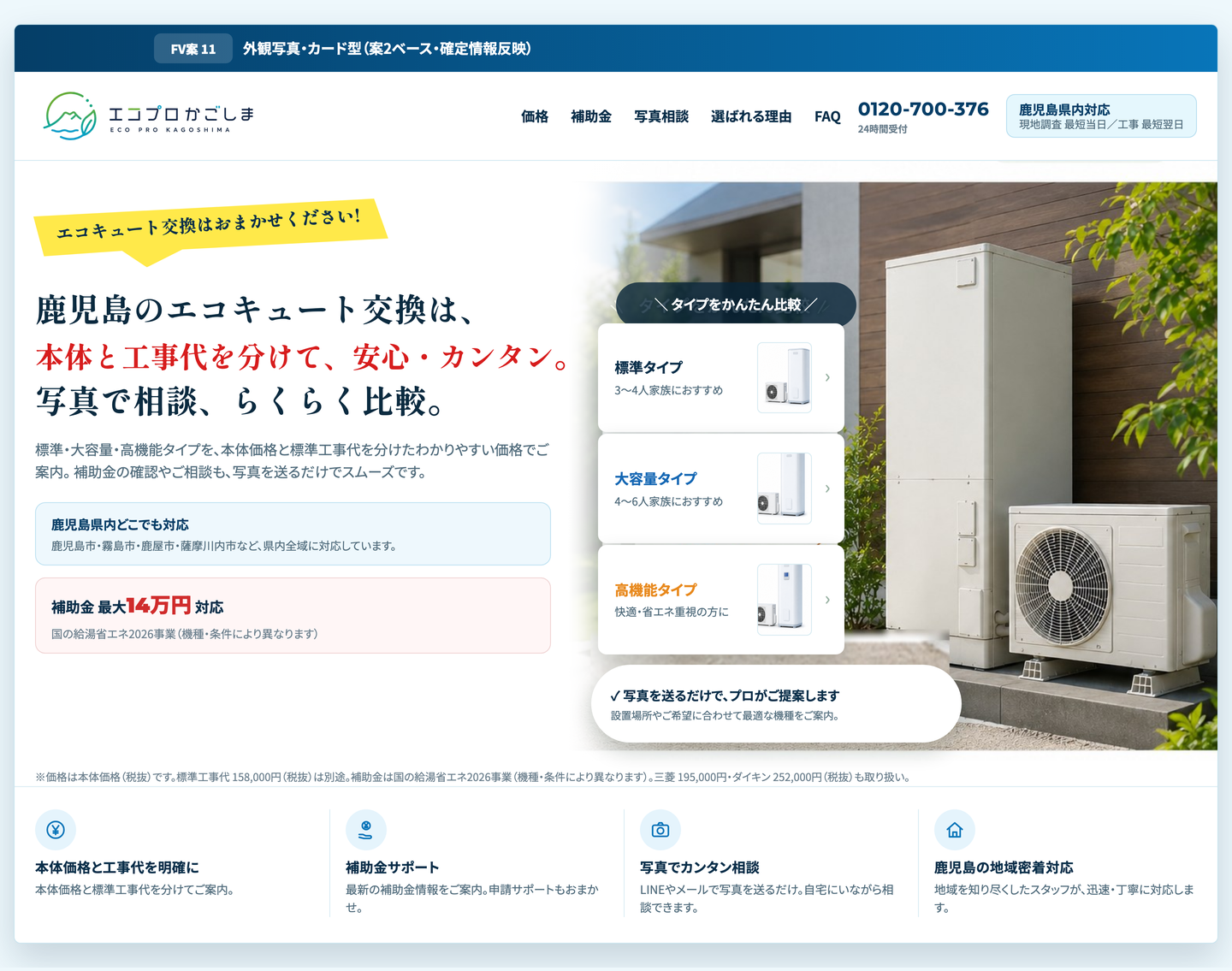Click the 本体価格と工事代を明確に heading

click(117, 867)
